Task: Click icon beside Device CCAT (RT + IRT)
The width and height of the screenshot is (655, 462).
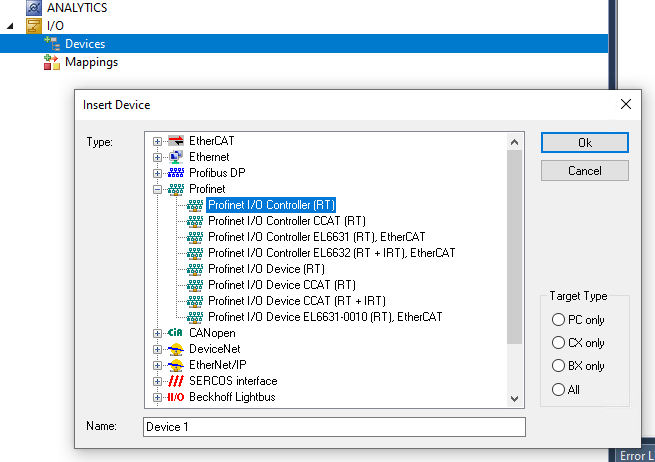Action: [x=195, y=301]
